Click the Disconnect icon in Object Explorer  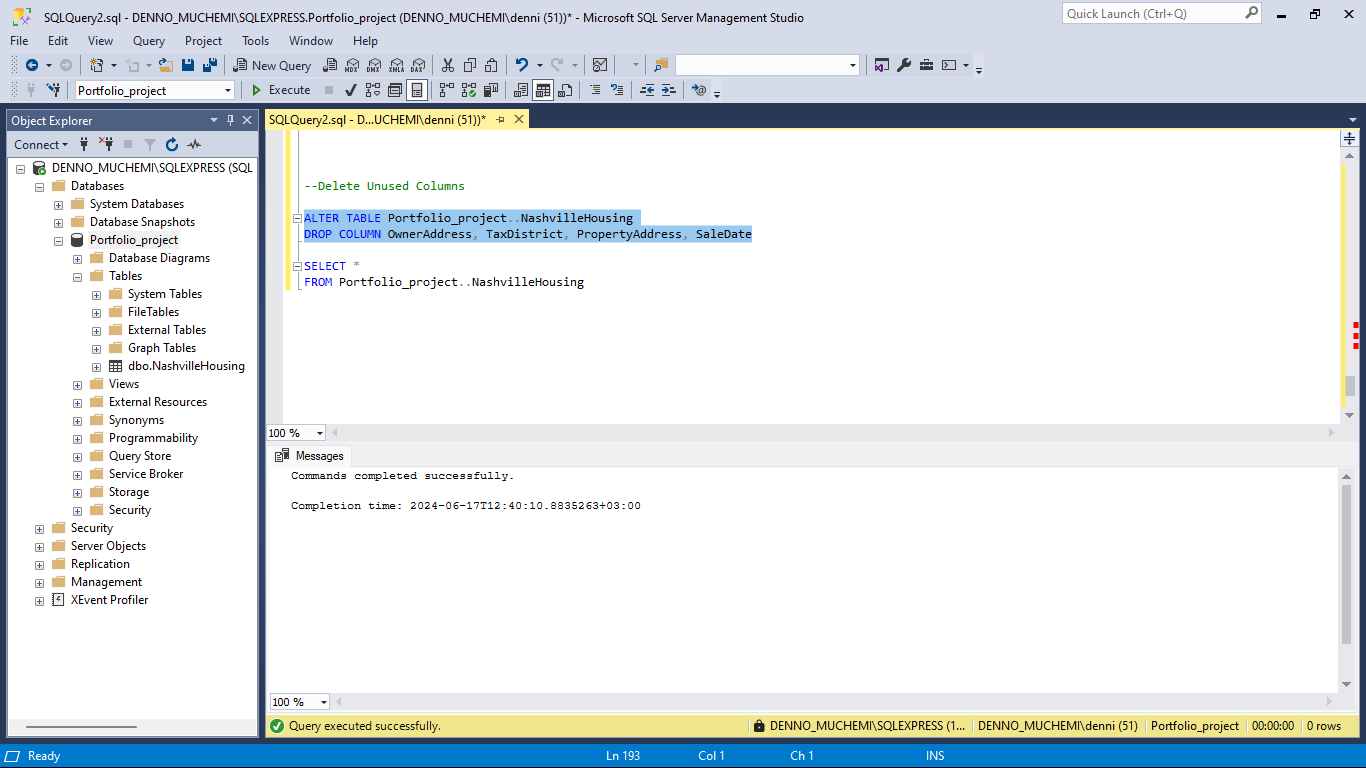point(106,145)
